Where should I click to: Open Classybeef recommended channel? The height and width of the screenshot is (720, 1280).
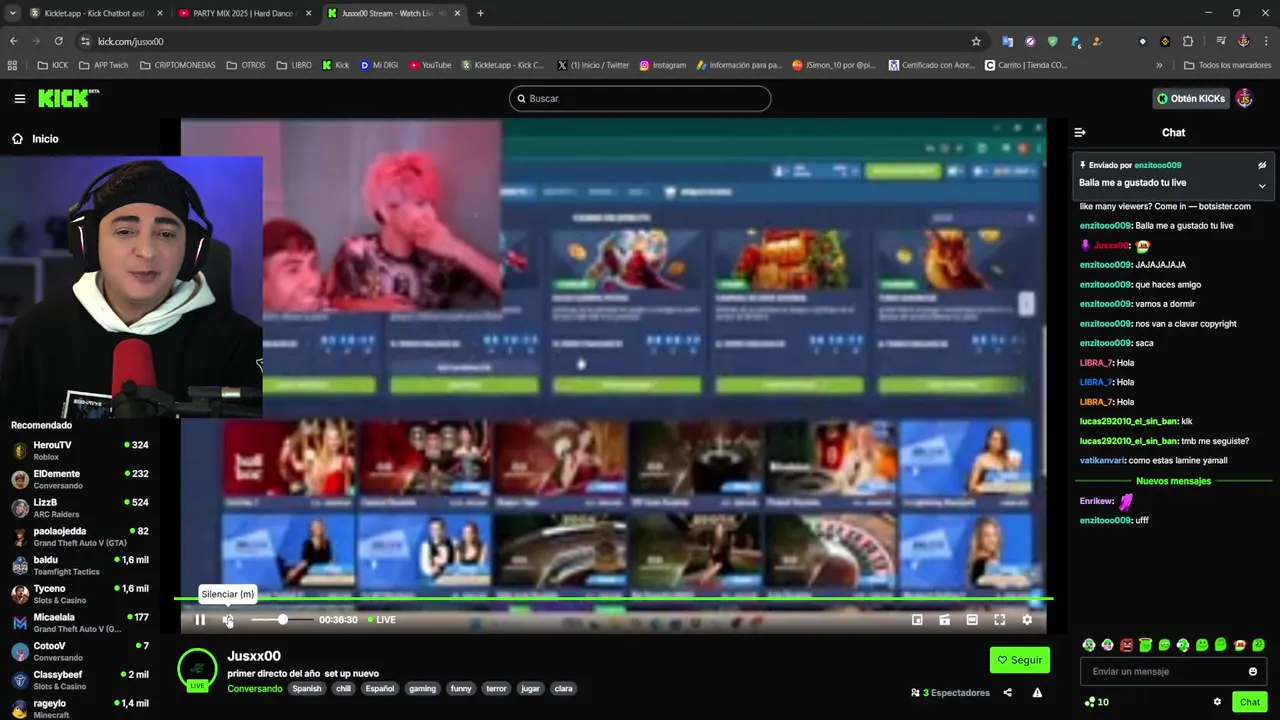click(80, 680)
